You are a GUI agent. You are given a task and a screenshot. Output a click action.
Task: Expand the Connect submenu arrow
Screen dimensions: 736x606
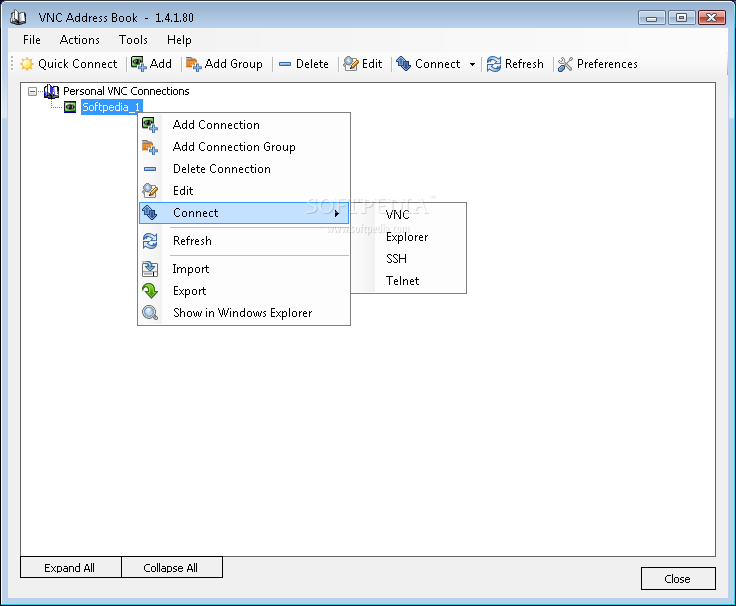tap(337, 214)
